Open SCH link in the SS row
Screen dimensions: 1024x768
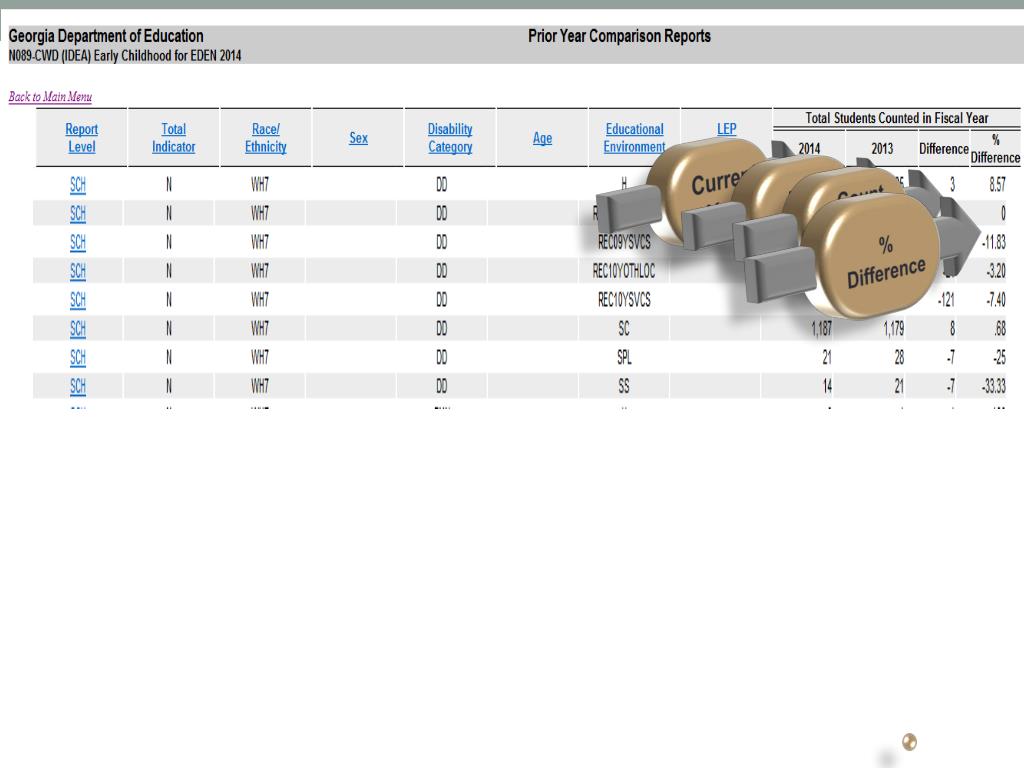pos(78,386)
